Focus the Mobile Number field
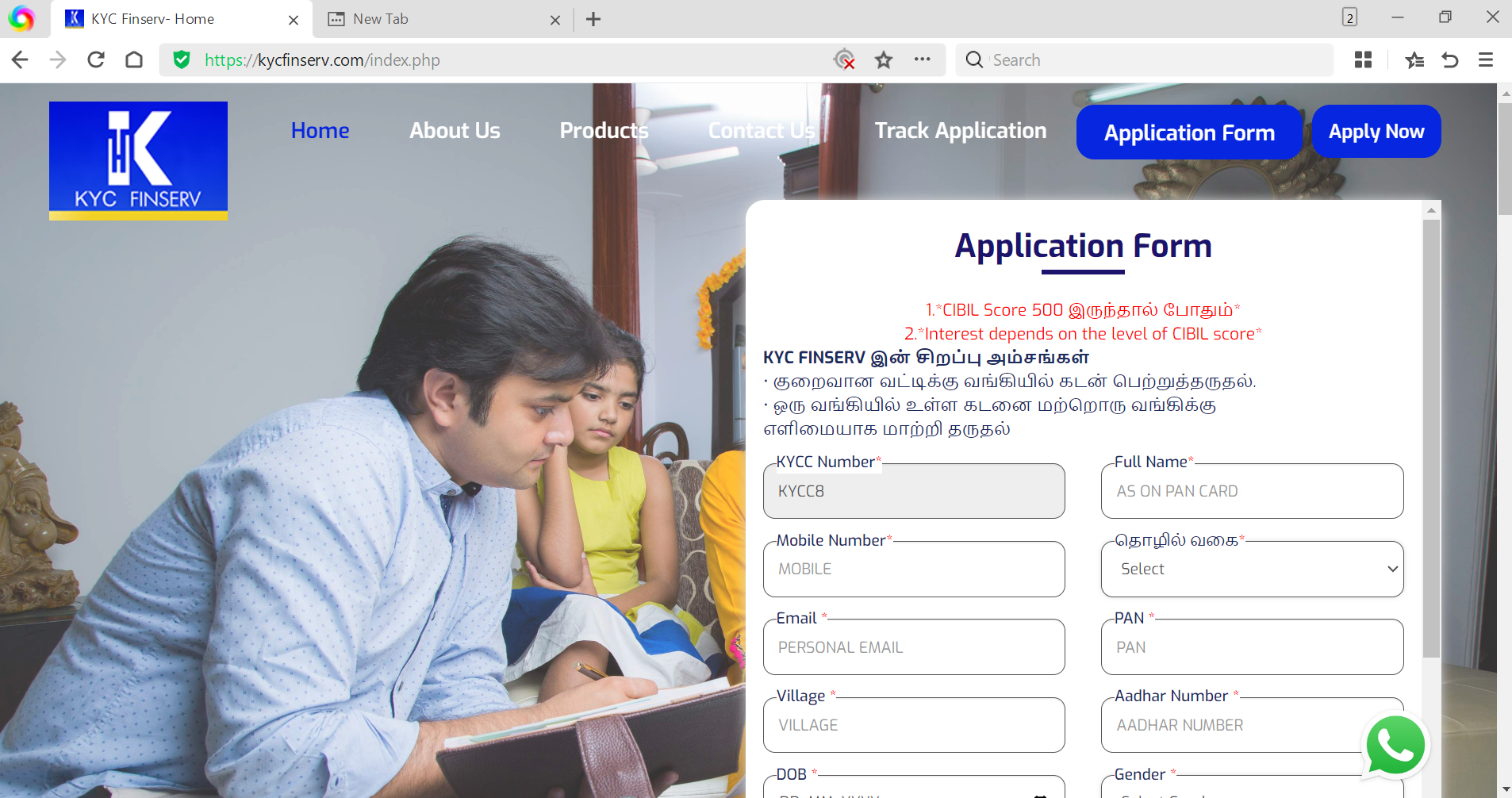Viewport: 1512px width, 798px height. tap(913, 569)
